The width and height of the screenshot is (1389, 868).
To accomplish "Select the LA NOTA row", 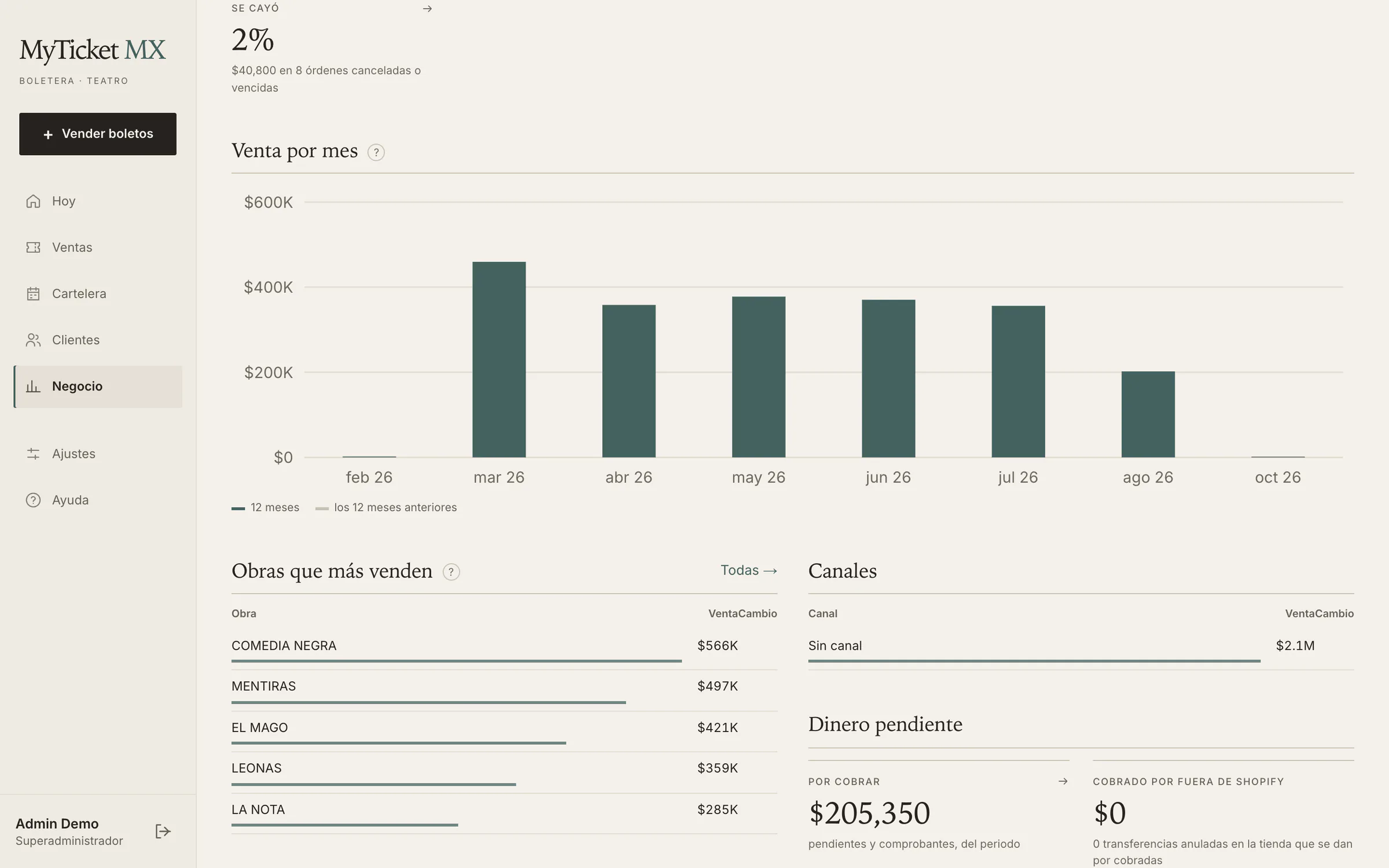I will tap(504, 814).
